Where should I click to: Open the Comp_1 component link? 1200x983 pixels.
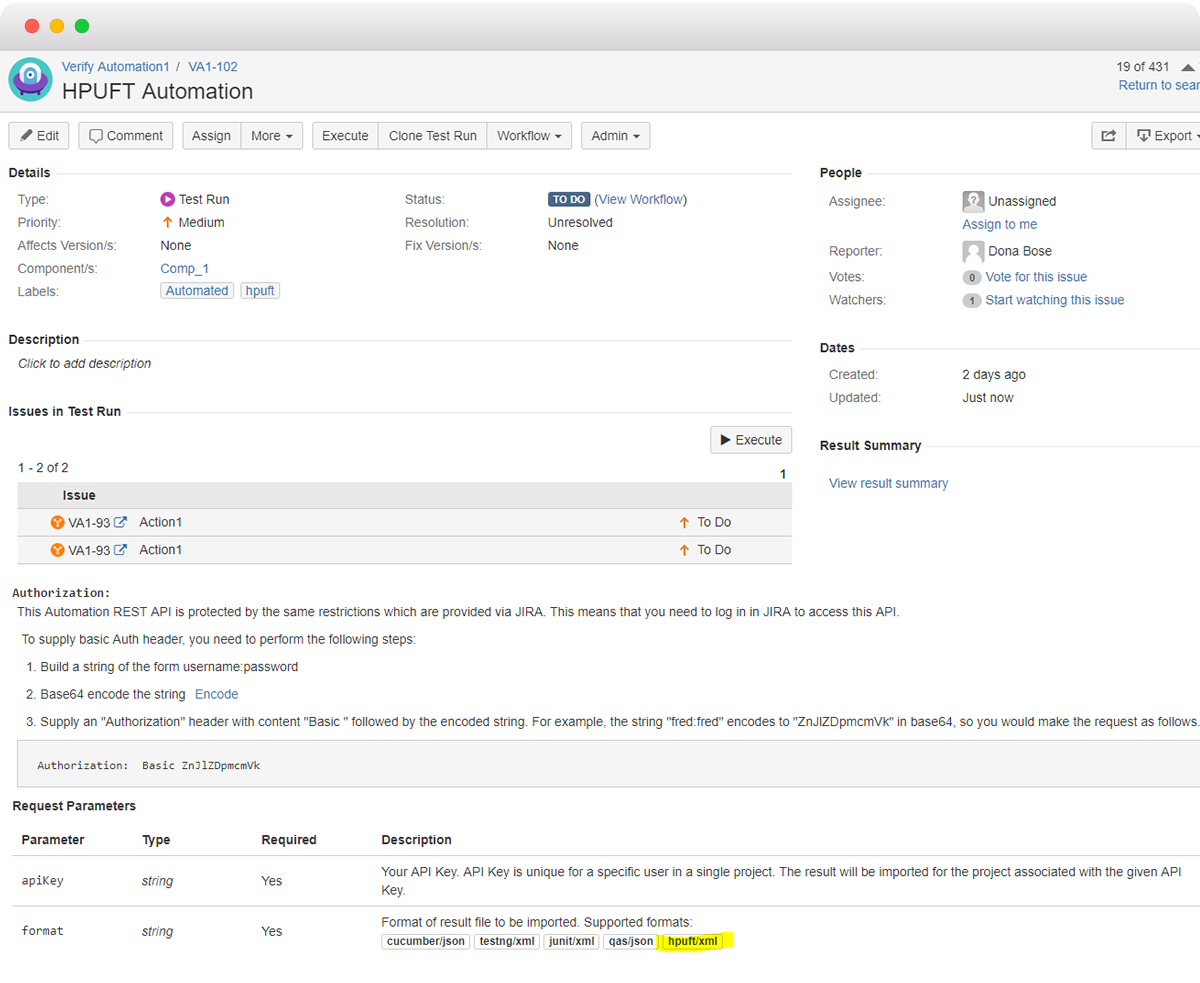point(185,269)
